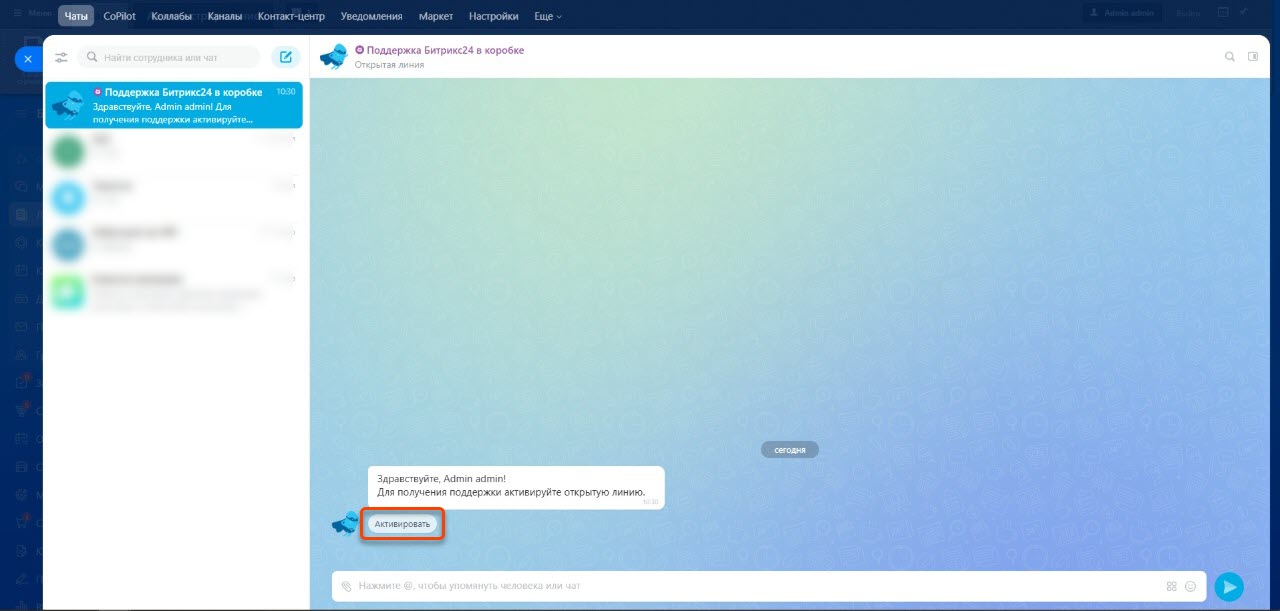The image size is (1280, 611).
Task: Switch to the CoPilot tab
Action: coord(120,16)
